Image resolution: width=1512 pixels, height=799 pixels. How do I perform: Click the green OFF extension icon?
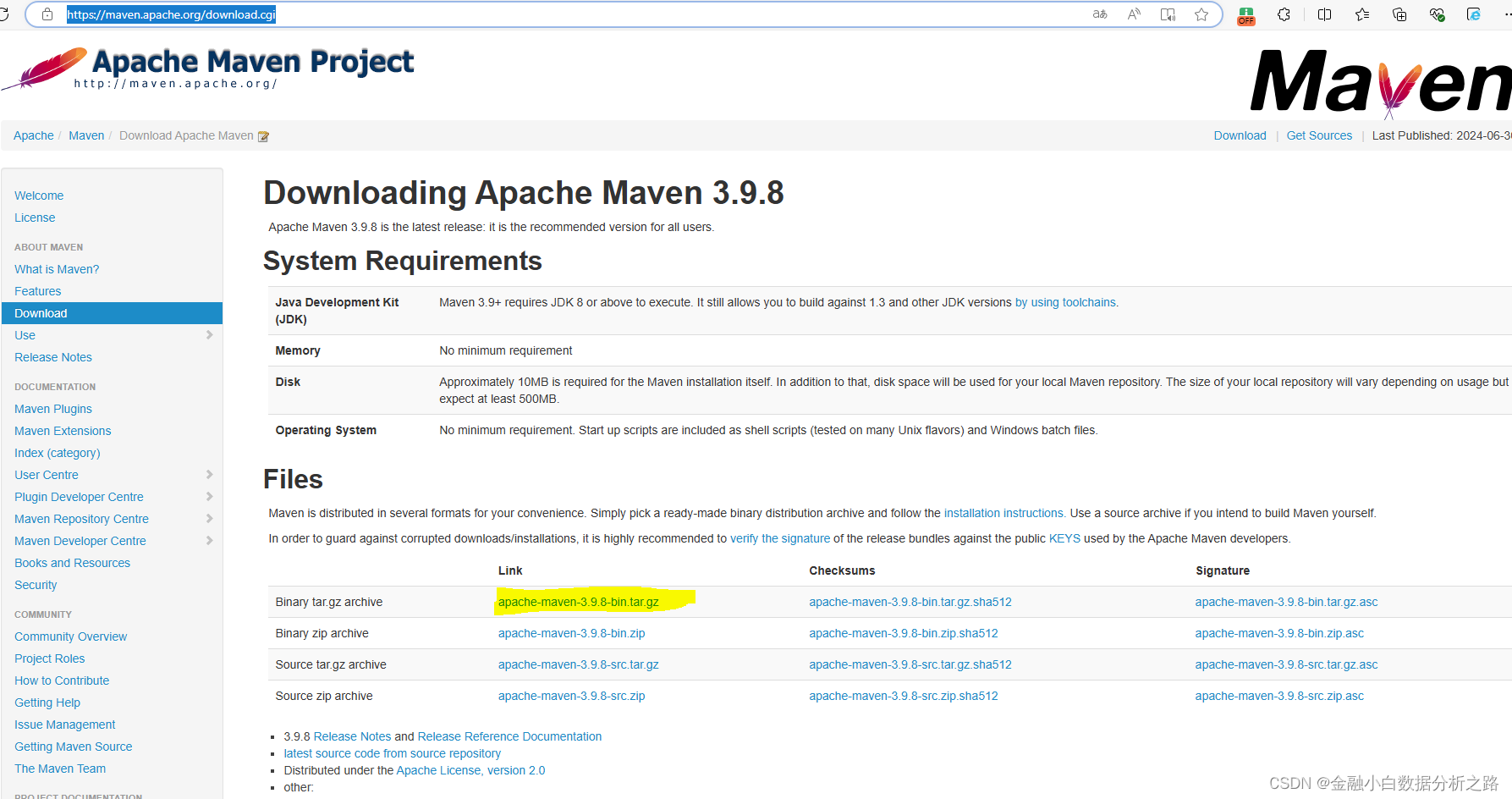tap(1246, 16)
